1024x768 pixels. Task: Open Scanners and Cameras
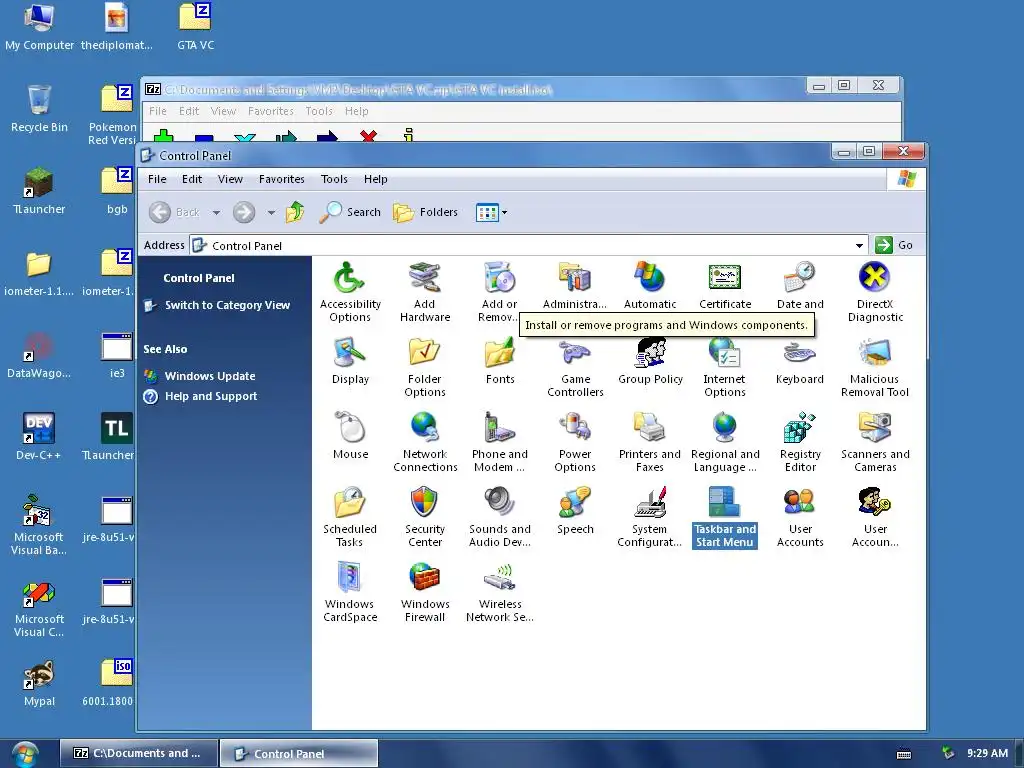[875, 442]
